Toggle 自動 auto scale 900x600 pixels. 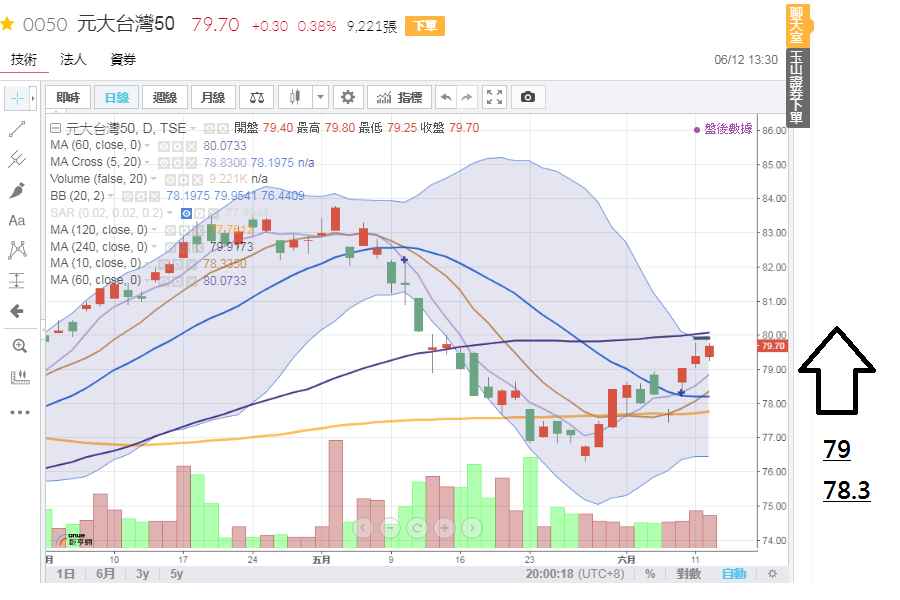[734, 574]
